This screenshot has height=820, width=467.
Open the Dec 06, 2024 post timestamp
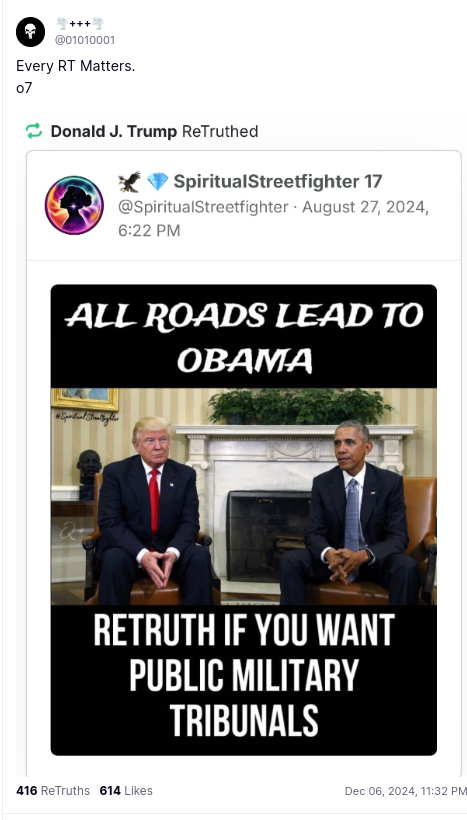click(x=405, y=791)
